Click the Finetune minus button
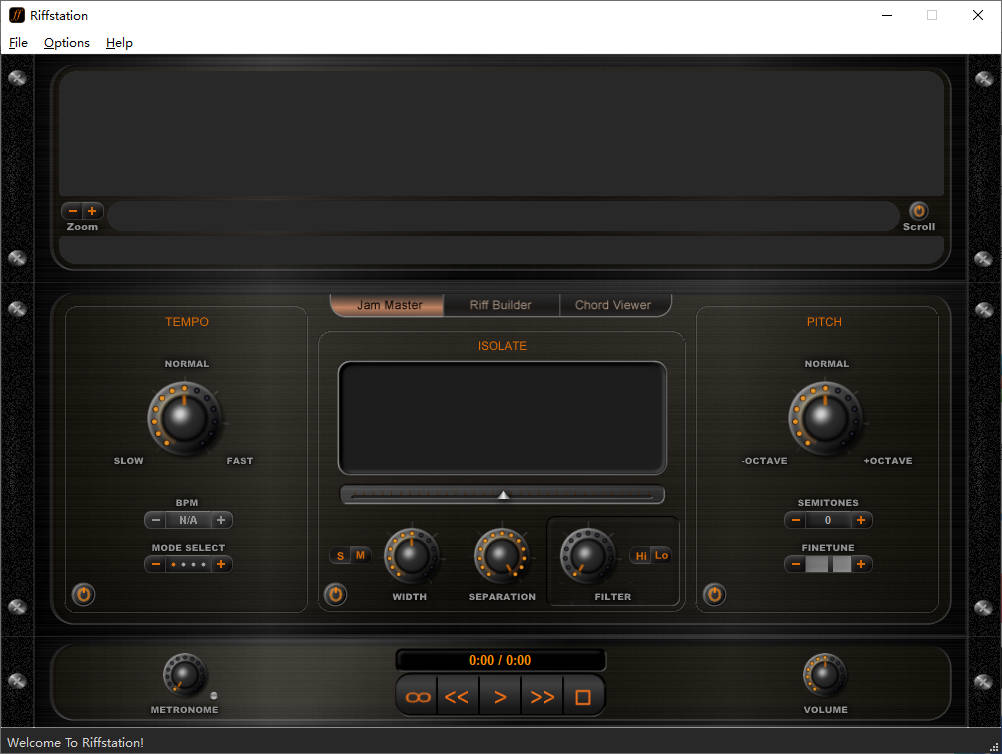 click(796, 564)
